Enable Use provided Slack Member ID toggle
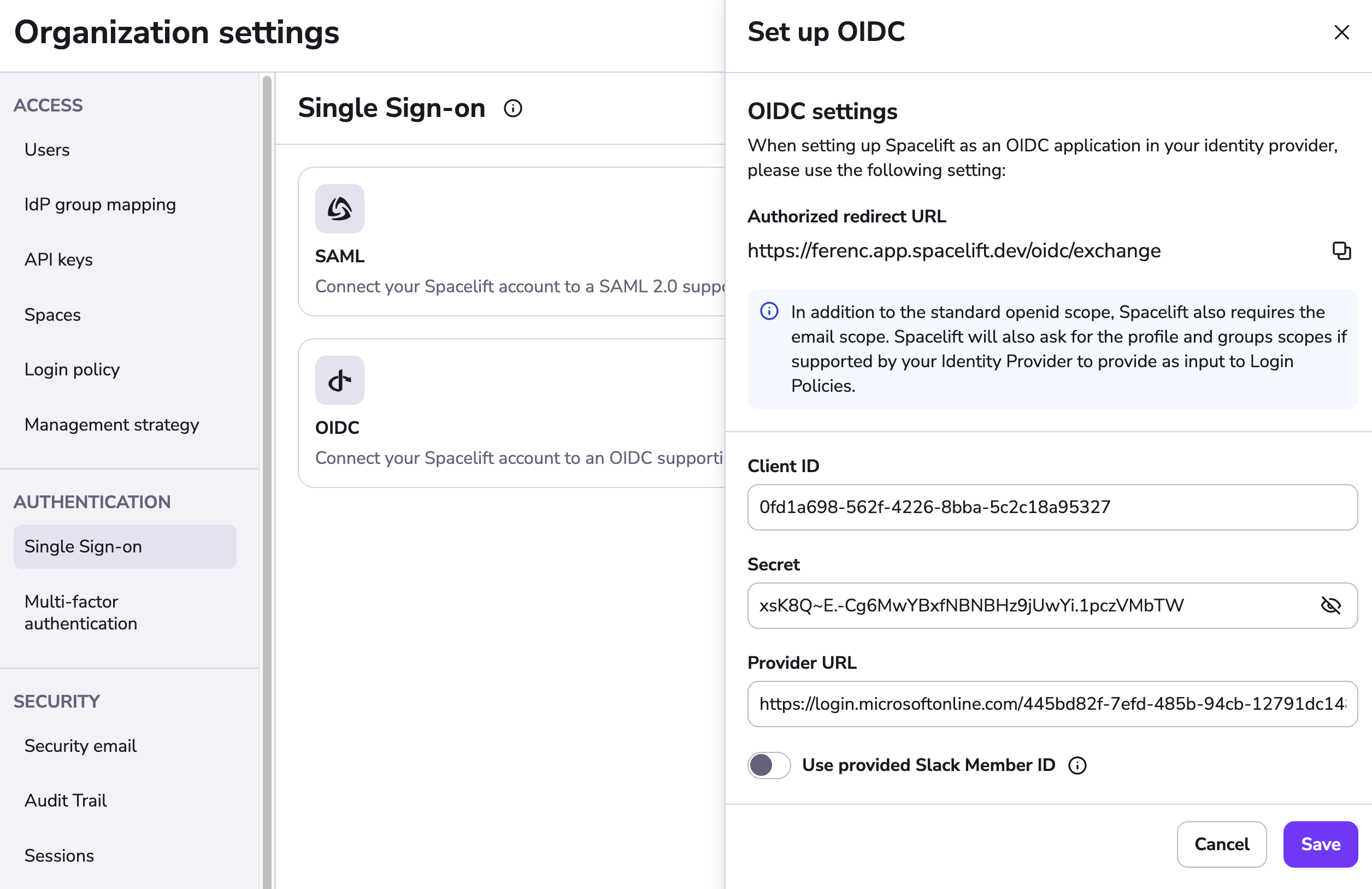Screen dimensions: 1372x889 click(769, 766)
